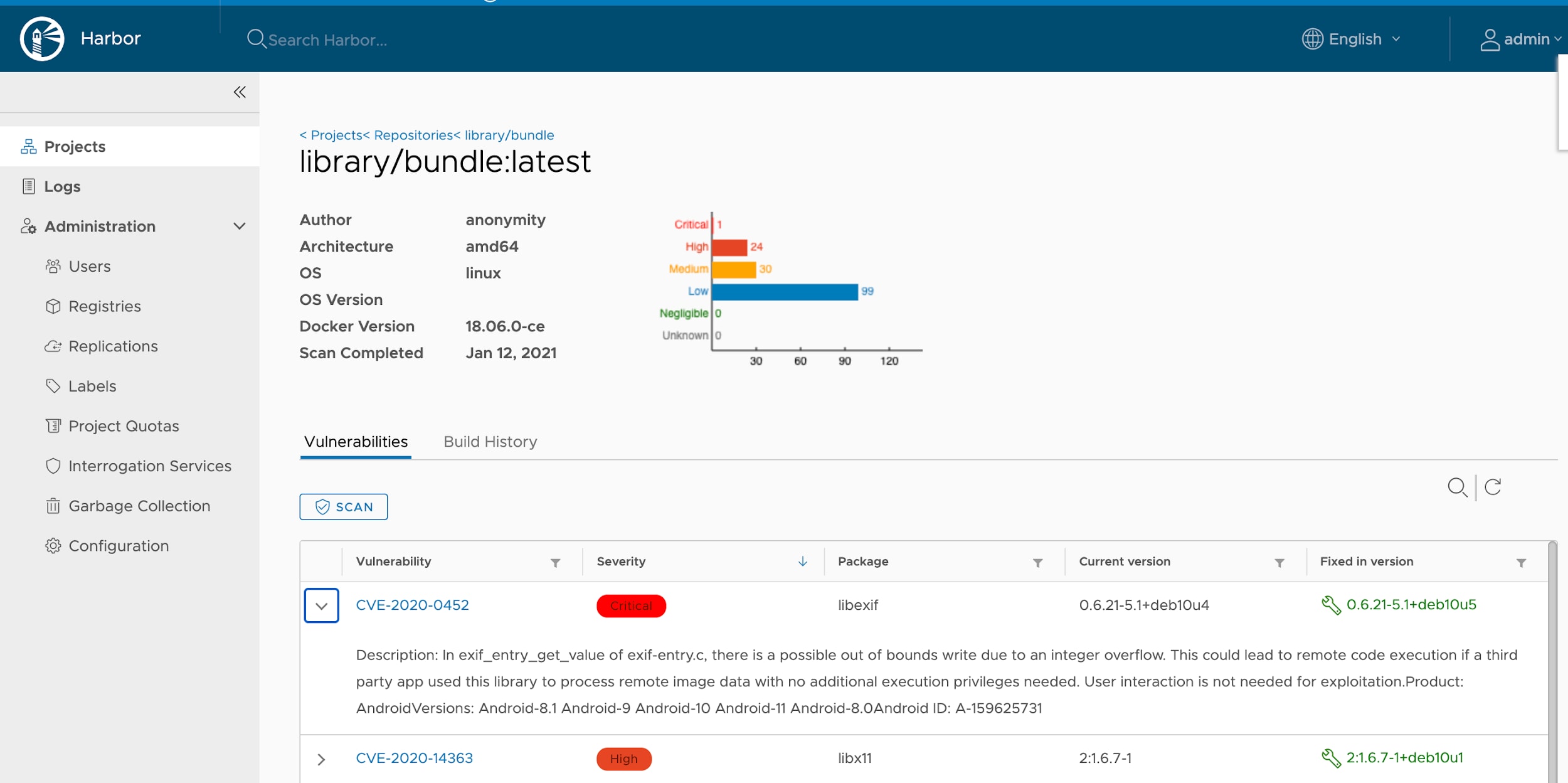
Task: Refresh the vulnerability list
Action: tap(1493, 487)
